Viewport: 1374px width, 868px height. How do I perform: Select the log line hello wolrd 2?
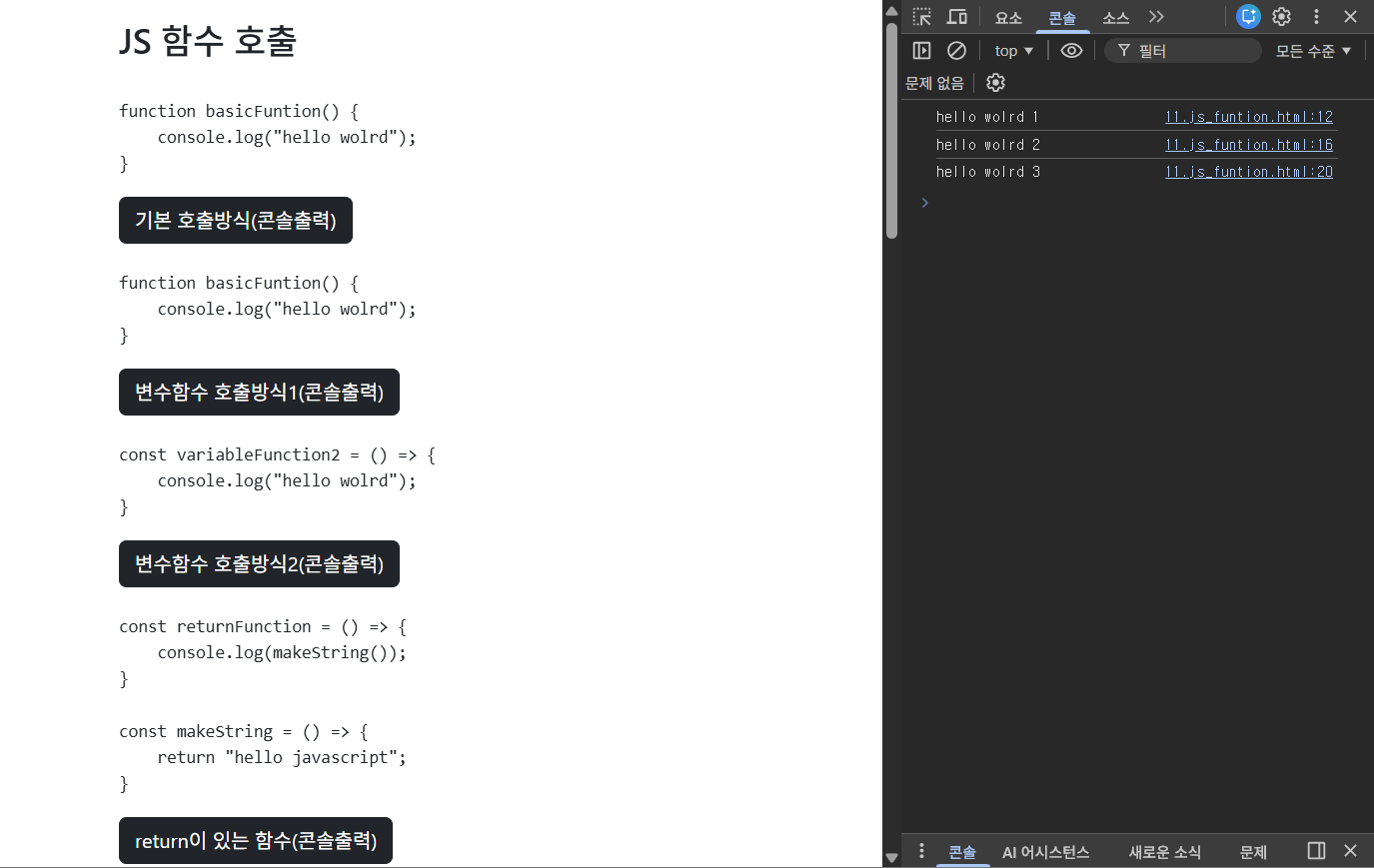pos(987,145)
